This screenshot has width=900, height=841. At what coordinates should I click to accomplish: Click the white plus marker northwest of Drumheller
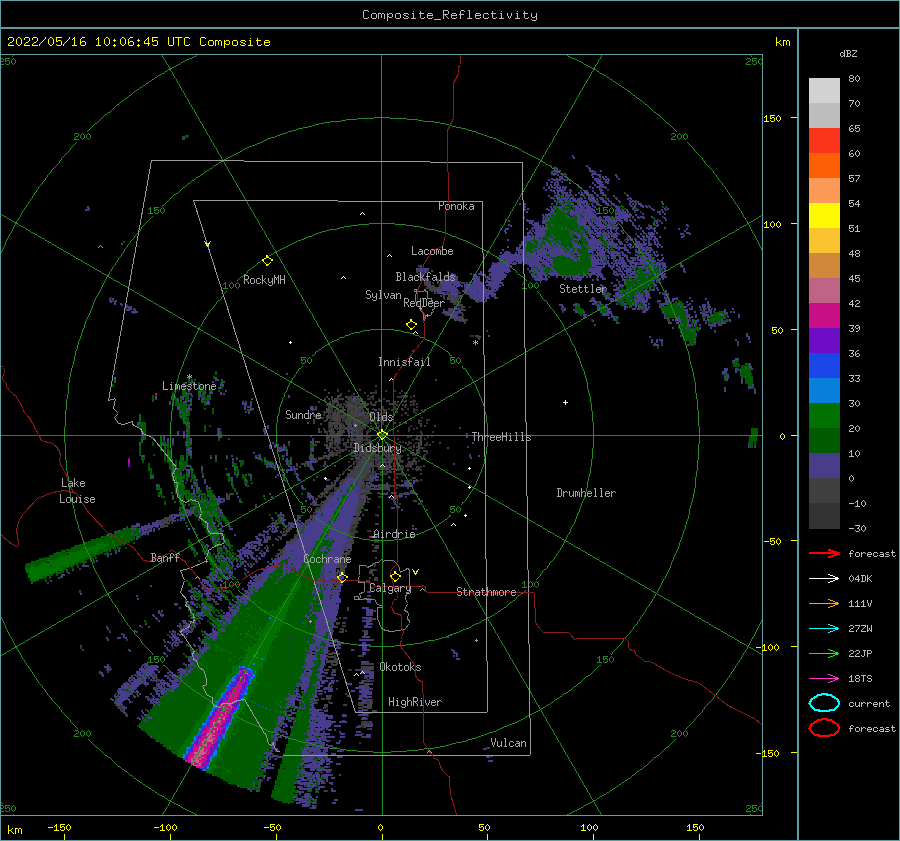(x=565, y=402)
